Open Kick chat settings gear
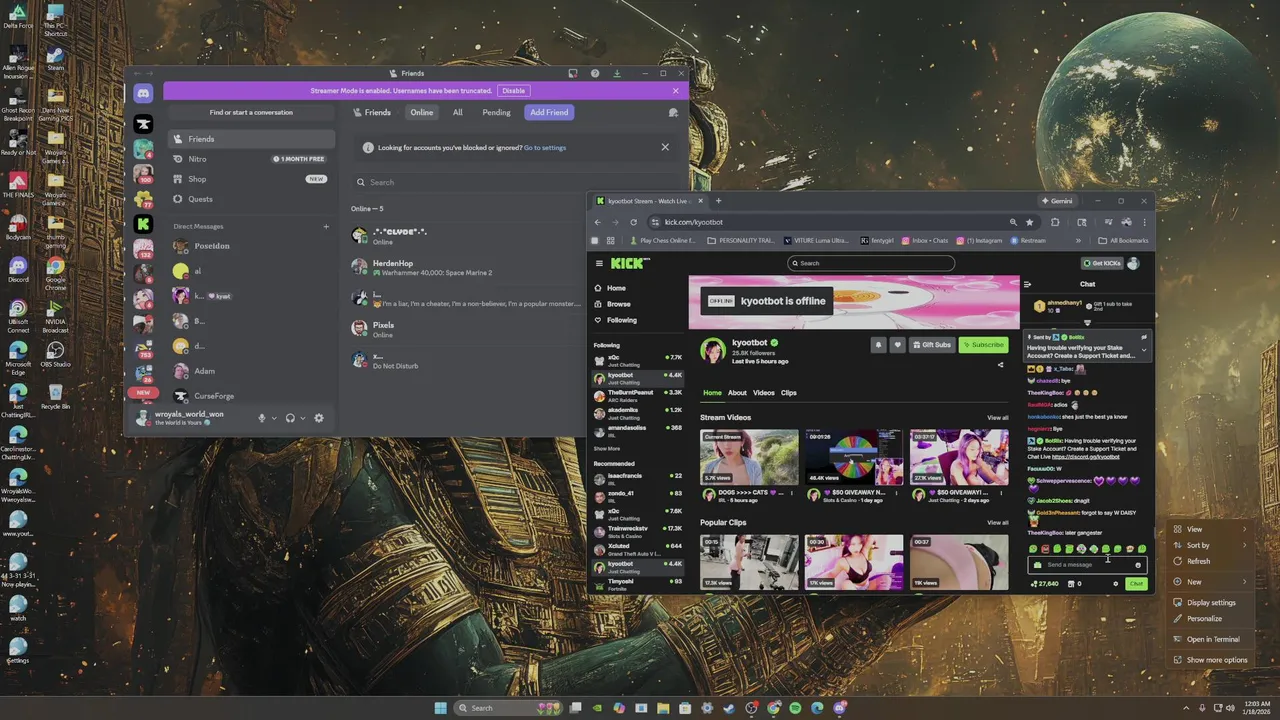This screenshot has width=1280, height=720. 1116,584
